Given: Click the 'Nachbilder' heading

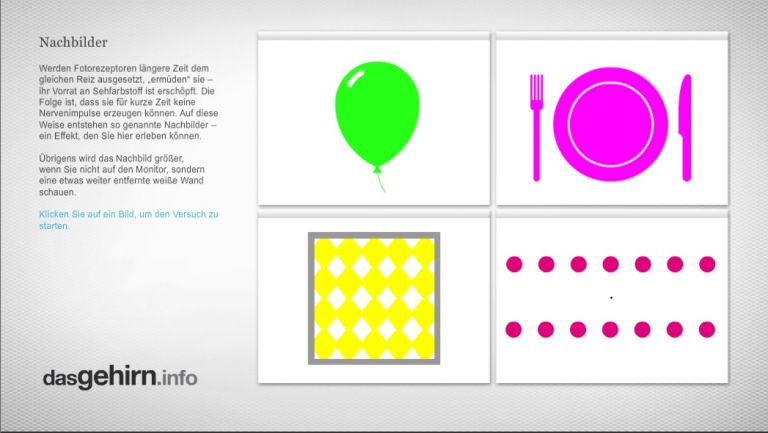Looking at the screenshot, I should 73,43.
